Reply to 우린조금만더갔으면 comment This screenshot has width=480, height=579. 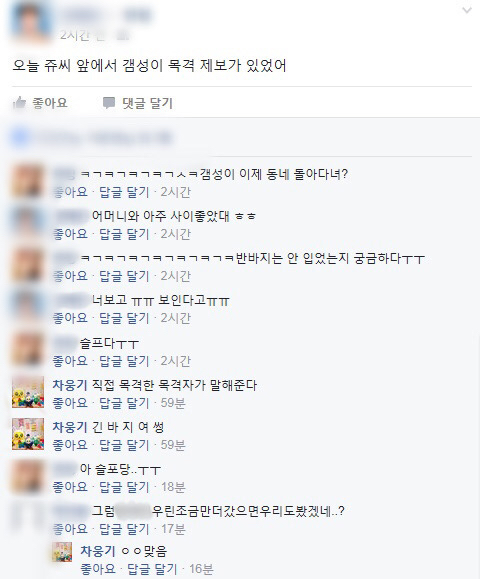coord(124,529)
